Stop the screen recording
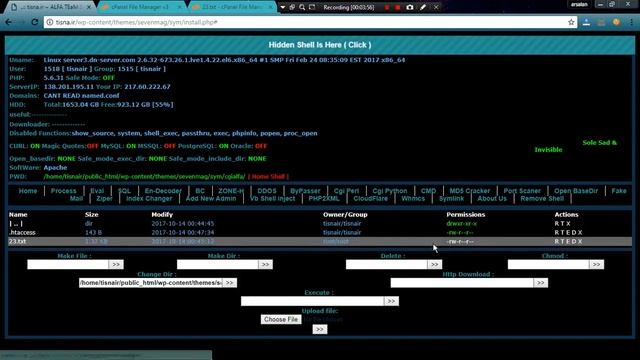The image size is (640, 360). [398, 7]
